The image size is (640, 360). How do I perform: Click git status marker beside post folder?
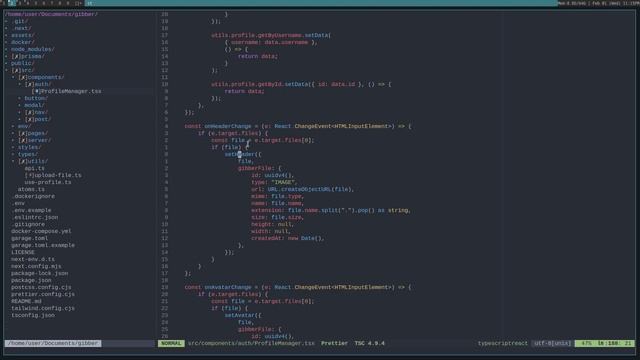coord(29,119)
